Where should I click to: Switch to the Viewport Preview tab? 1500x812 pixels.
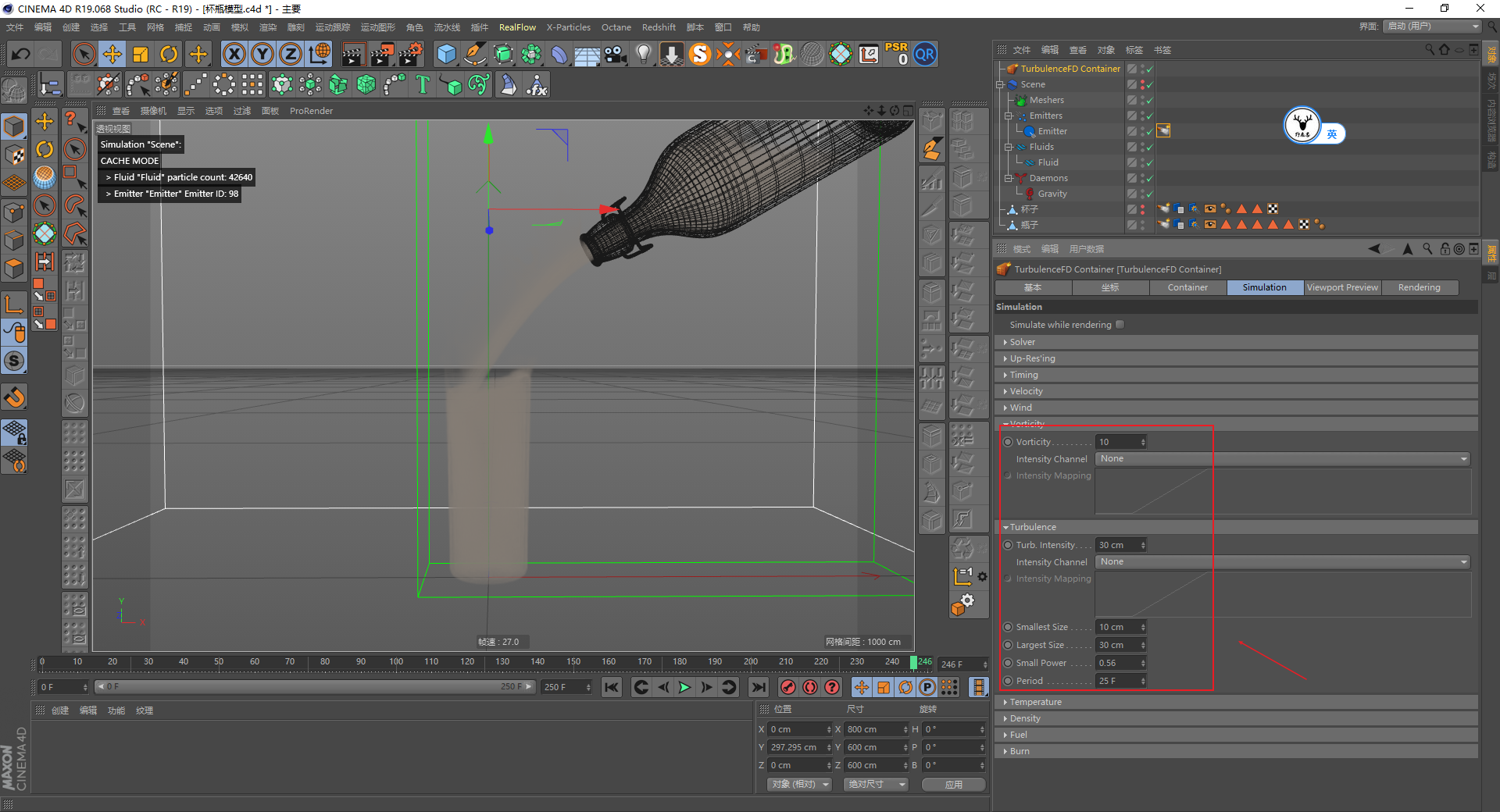pos(1342,287)
